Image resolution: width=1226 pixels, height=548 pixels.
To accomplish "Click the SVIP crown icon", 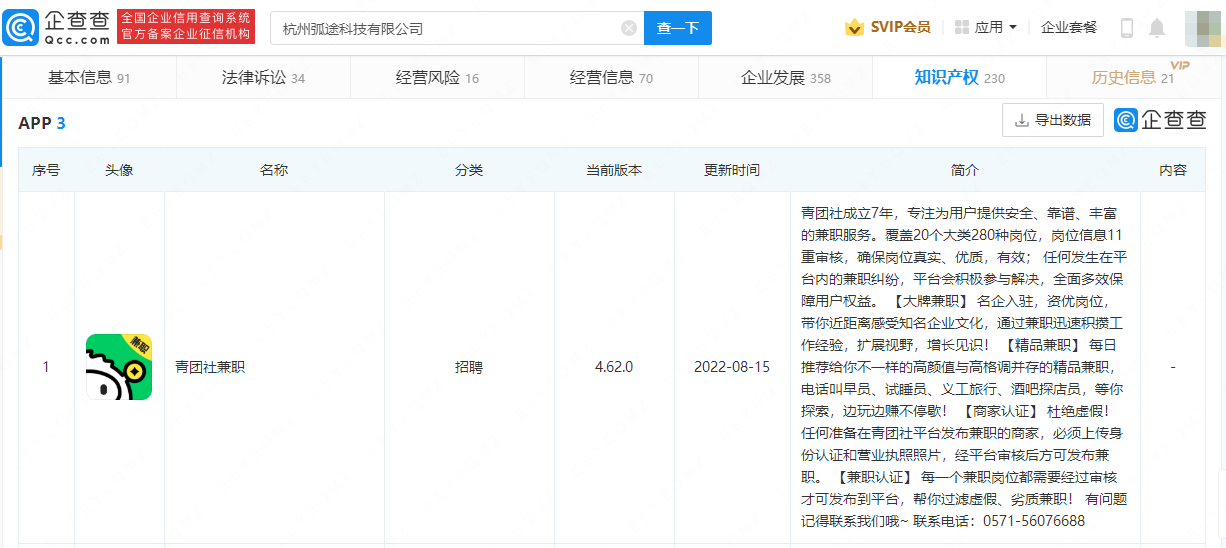I will point(854,27).
